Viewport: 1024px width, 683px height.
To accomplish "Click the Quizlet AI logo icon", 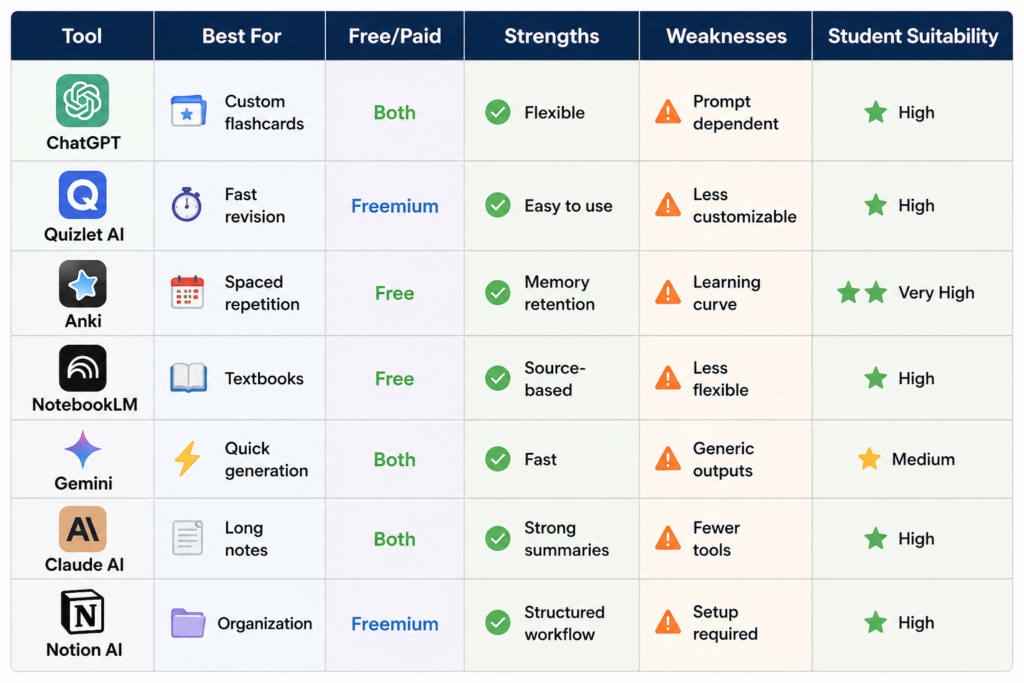I will [x=82, y=195].
